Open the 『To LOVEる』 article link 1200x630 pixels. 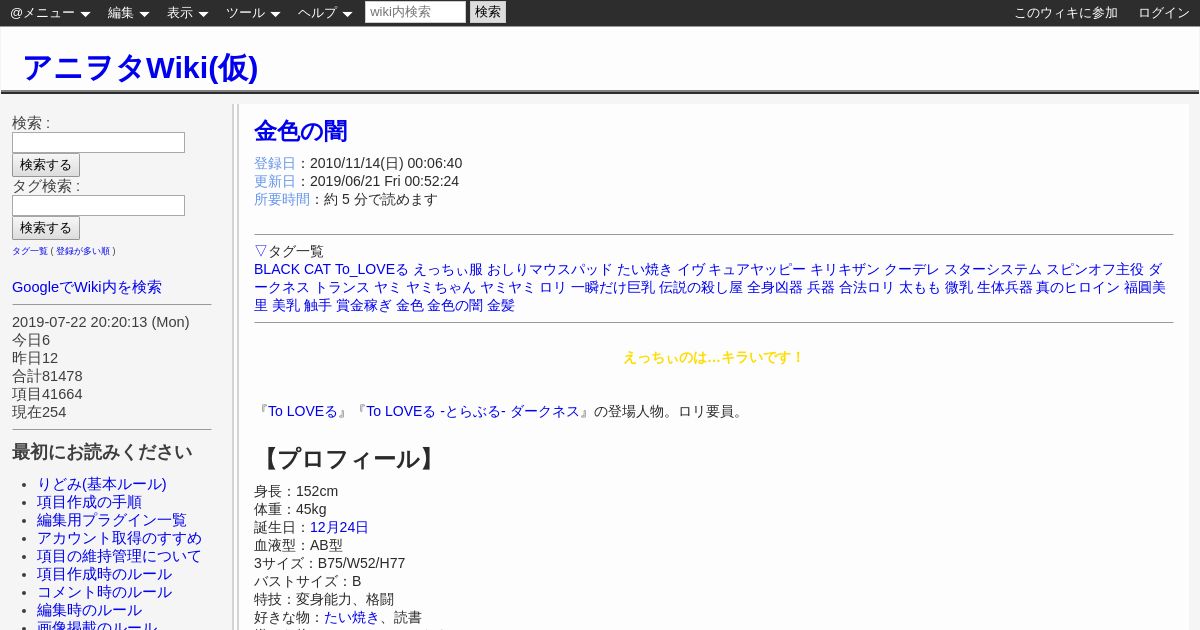coord(303,411)
